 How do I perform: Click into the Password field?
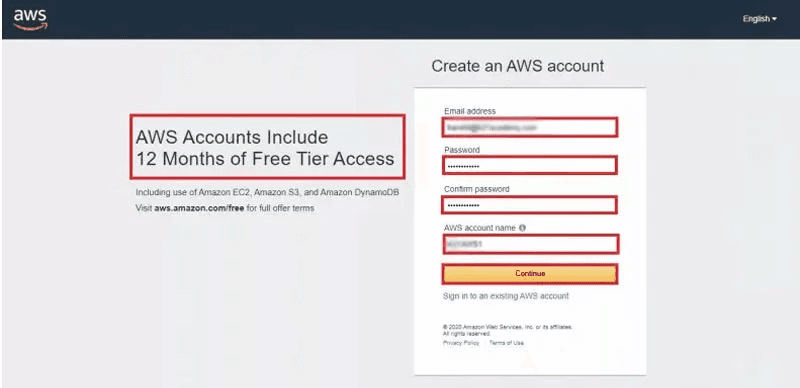point(530,166)
